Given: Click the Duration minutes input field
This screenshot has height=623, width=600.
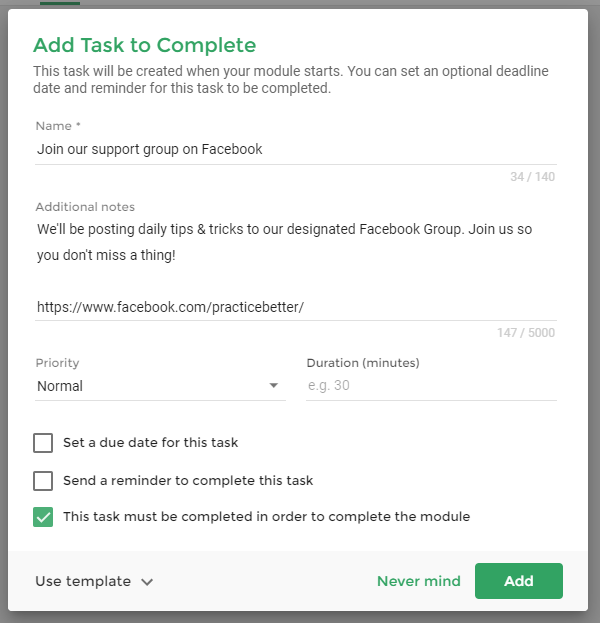Looking at the screenshot, I should (x=431, y=385).
